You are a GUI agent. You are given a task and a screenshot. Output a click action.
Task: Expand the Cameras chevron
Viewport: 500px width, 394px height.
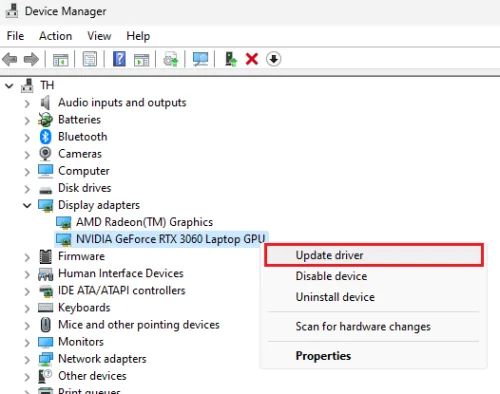(27, 155)
